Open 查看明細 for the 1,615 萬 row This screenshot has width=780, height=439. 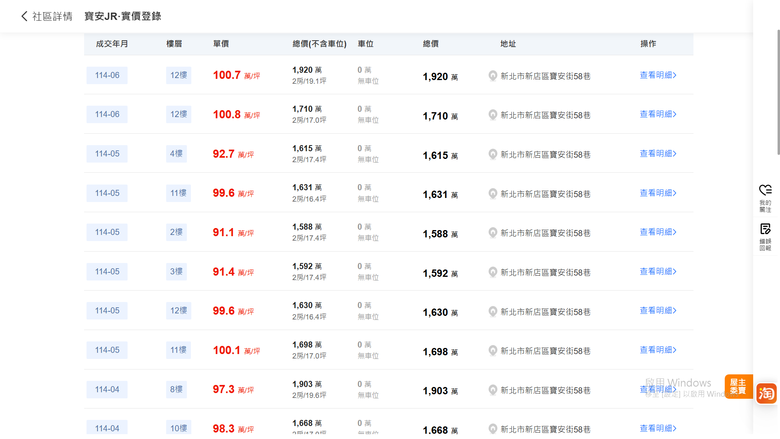[x=658, y=154]
